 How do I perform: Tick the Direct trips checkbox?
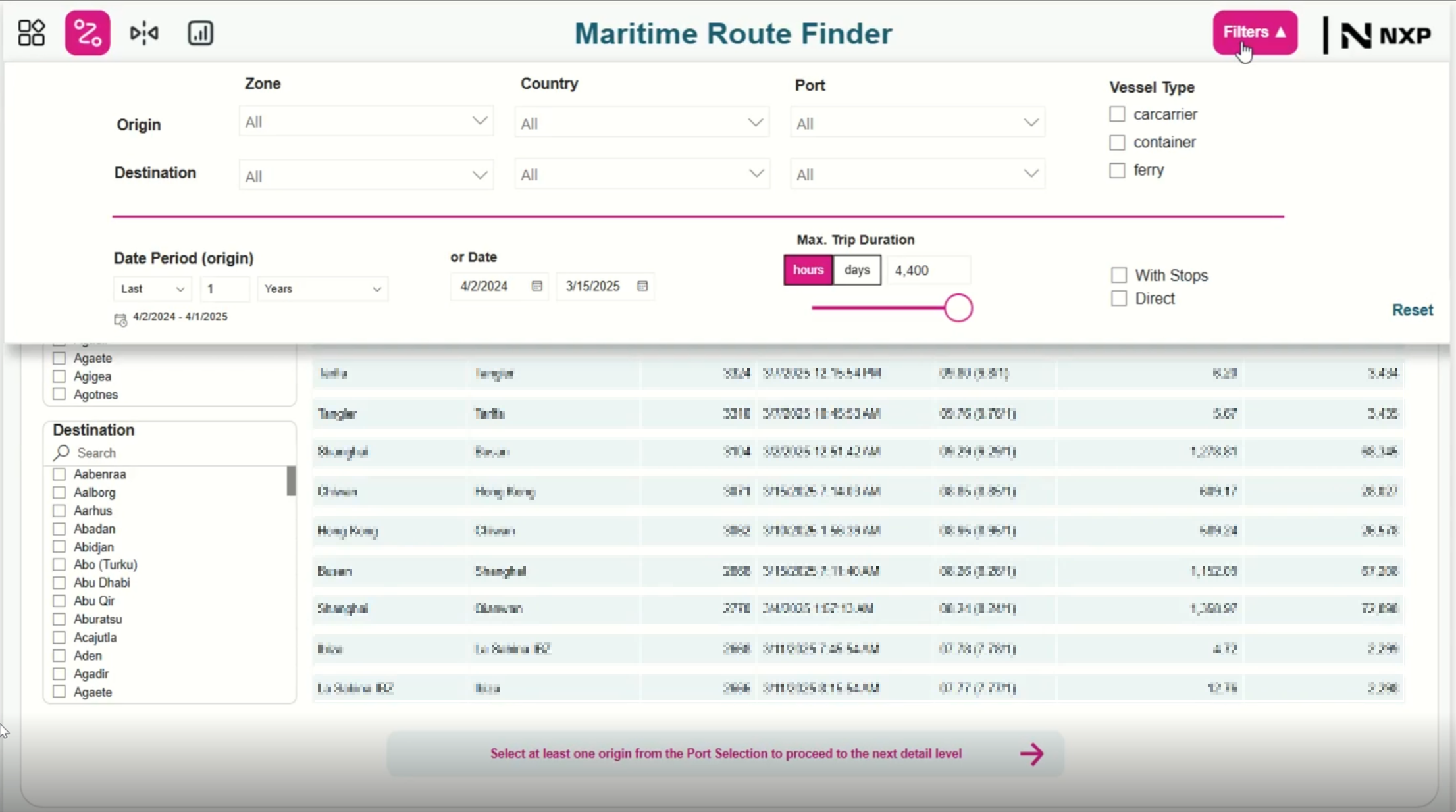coord(1118,299)
